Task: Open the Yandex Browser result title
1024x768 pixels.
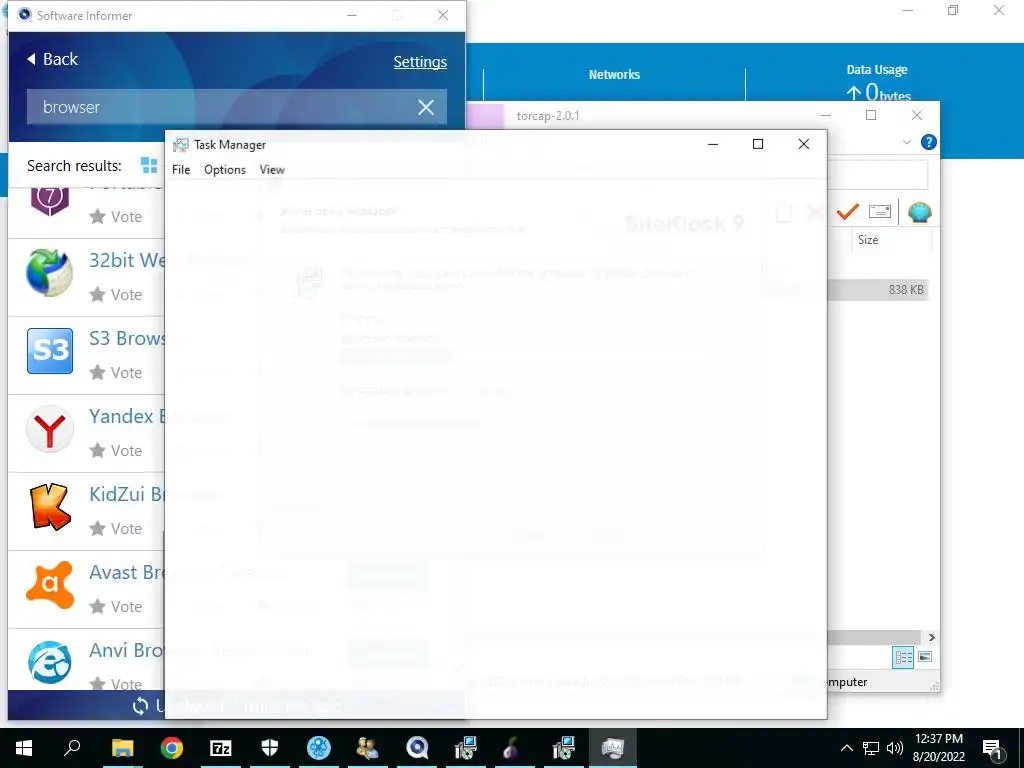Action: click(x=127, y=416)
